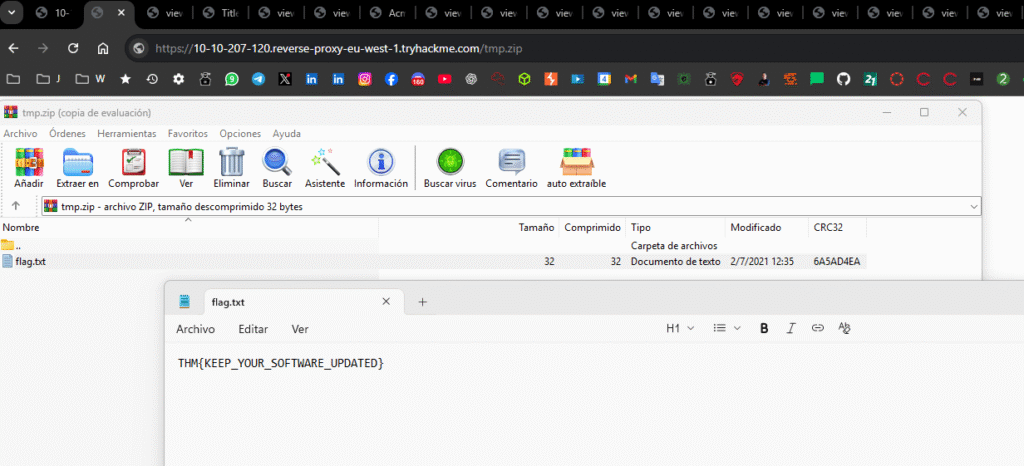This screenshot has width=1024, height=466.
Task: Toggle italic formatting in Notepad
Action: (x=791, y=328)
